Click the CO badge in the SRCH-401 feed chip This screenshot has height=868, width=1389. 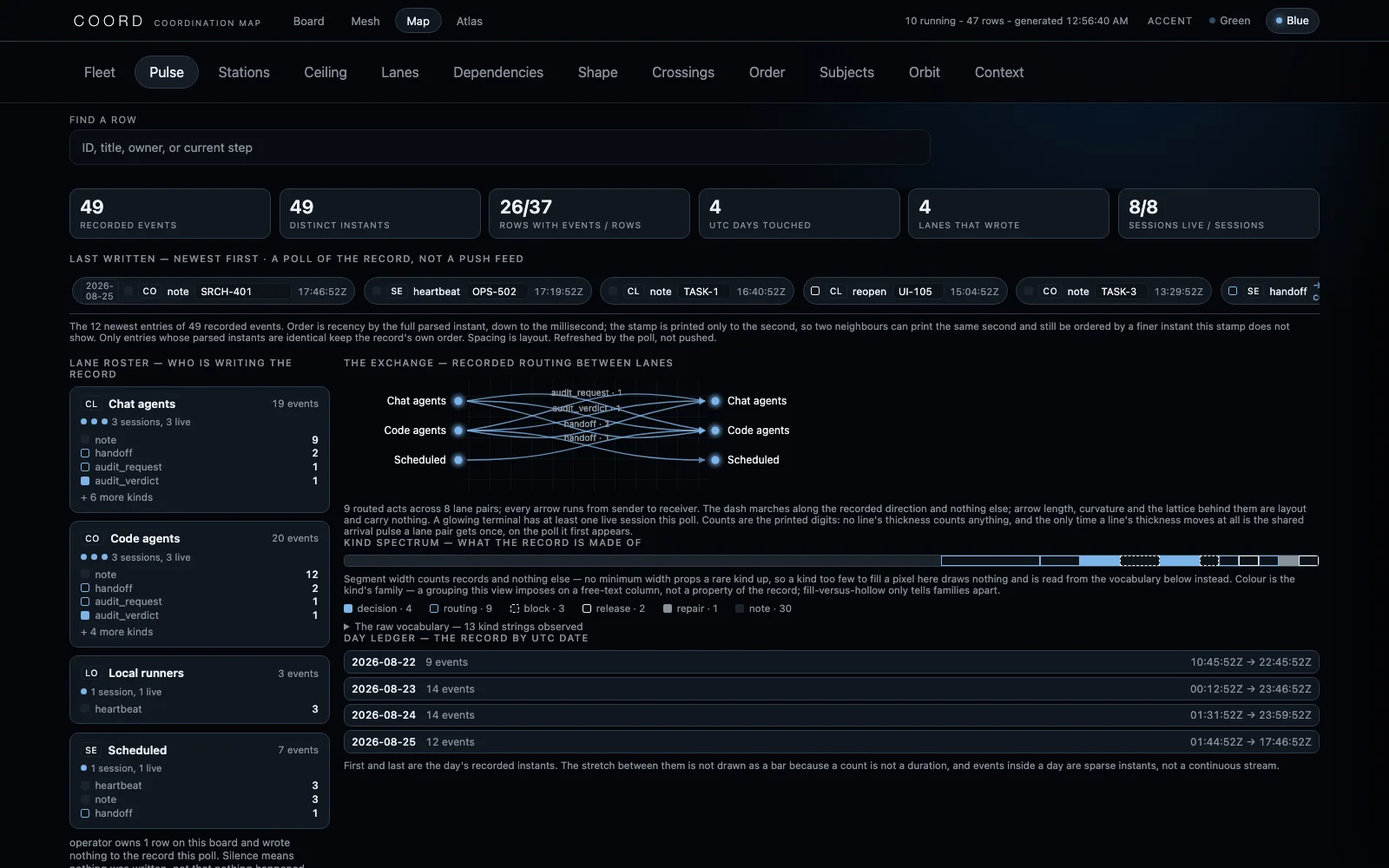(150, 292)
